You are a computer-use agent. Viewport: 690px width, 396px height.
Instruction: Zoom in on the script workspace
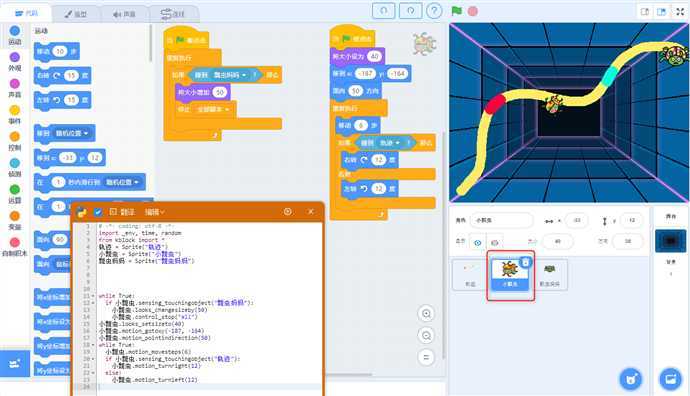coord(426,314)
